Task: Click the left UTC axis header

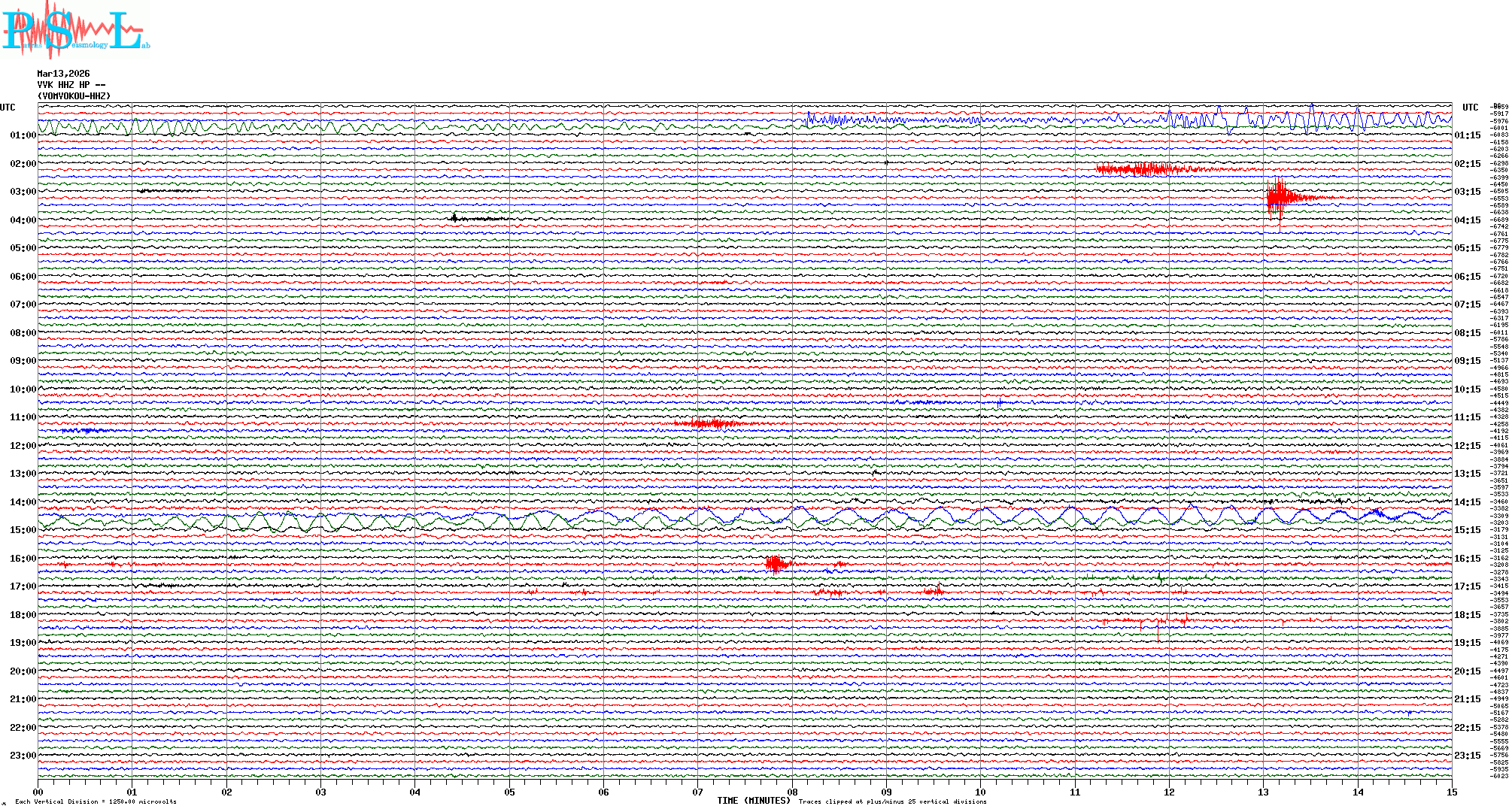Action: coord(8,108)
